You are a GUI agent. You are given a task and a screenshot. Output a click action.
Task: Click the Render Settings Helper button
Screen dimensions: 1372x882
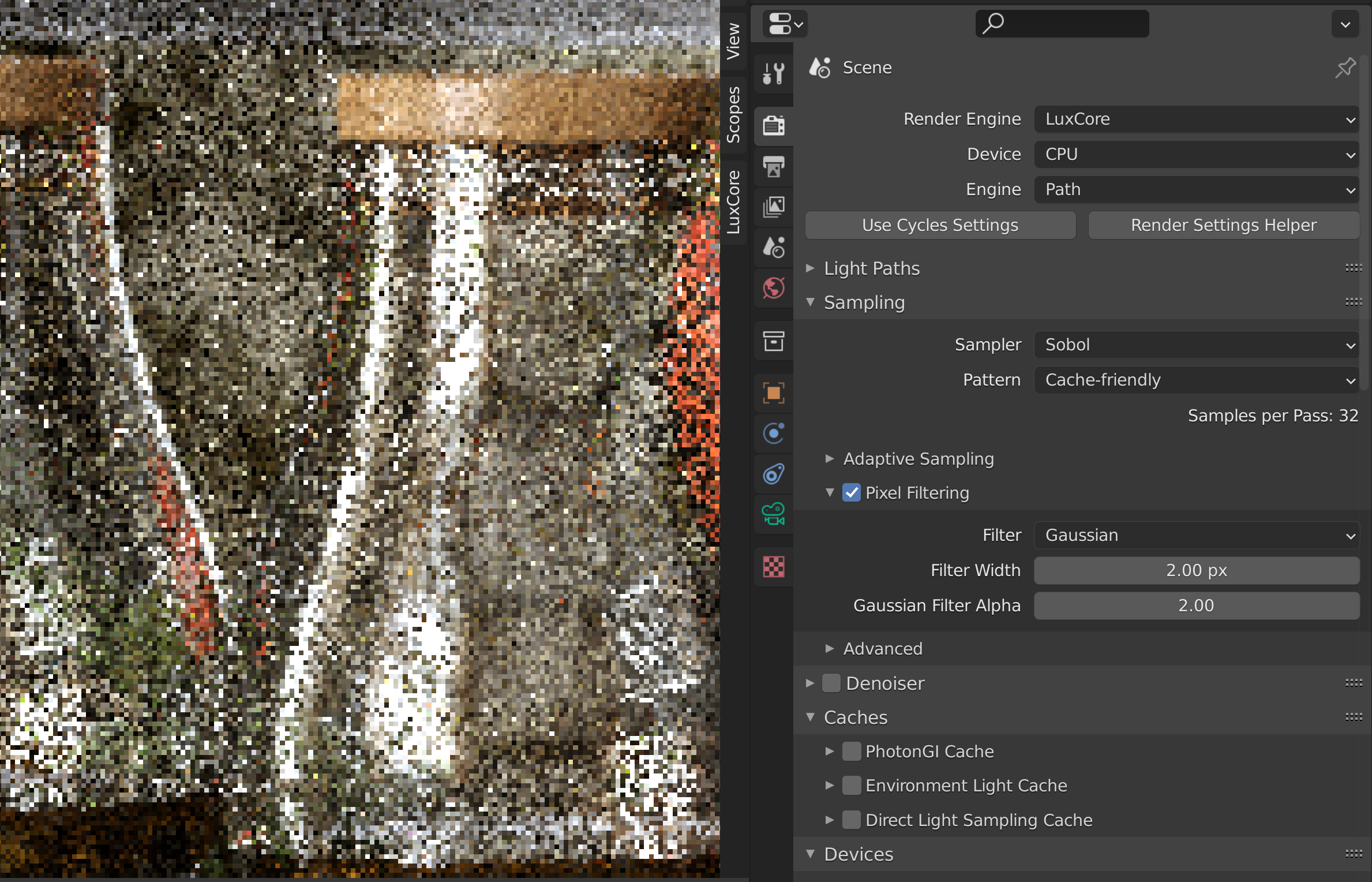(1223, 225)
